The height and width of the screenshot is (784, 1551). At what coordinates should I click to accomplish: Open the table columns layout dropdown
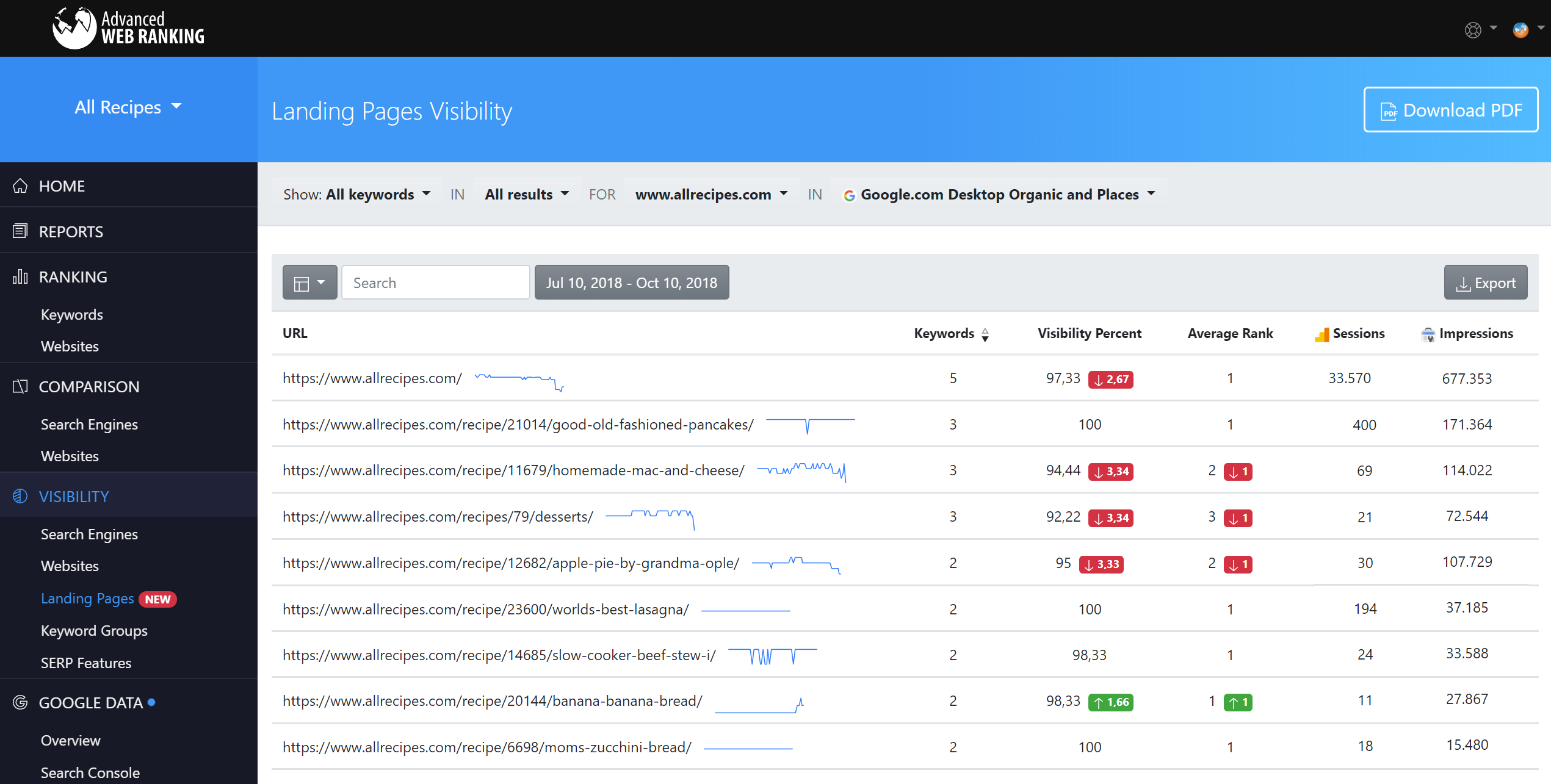point(309,282)
